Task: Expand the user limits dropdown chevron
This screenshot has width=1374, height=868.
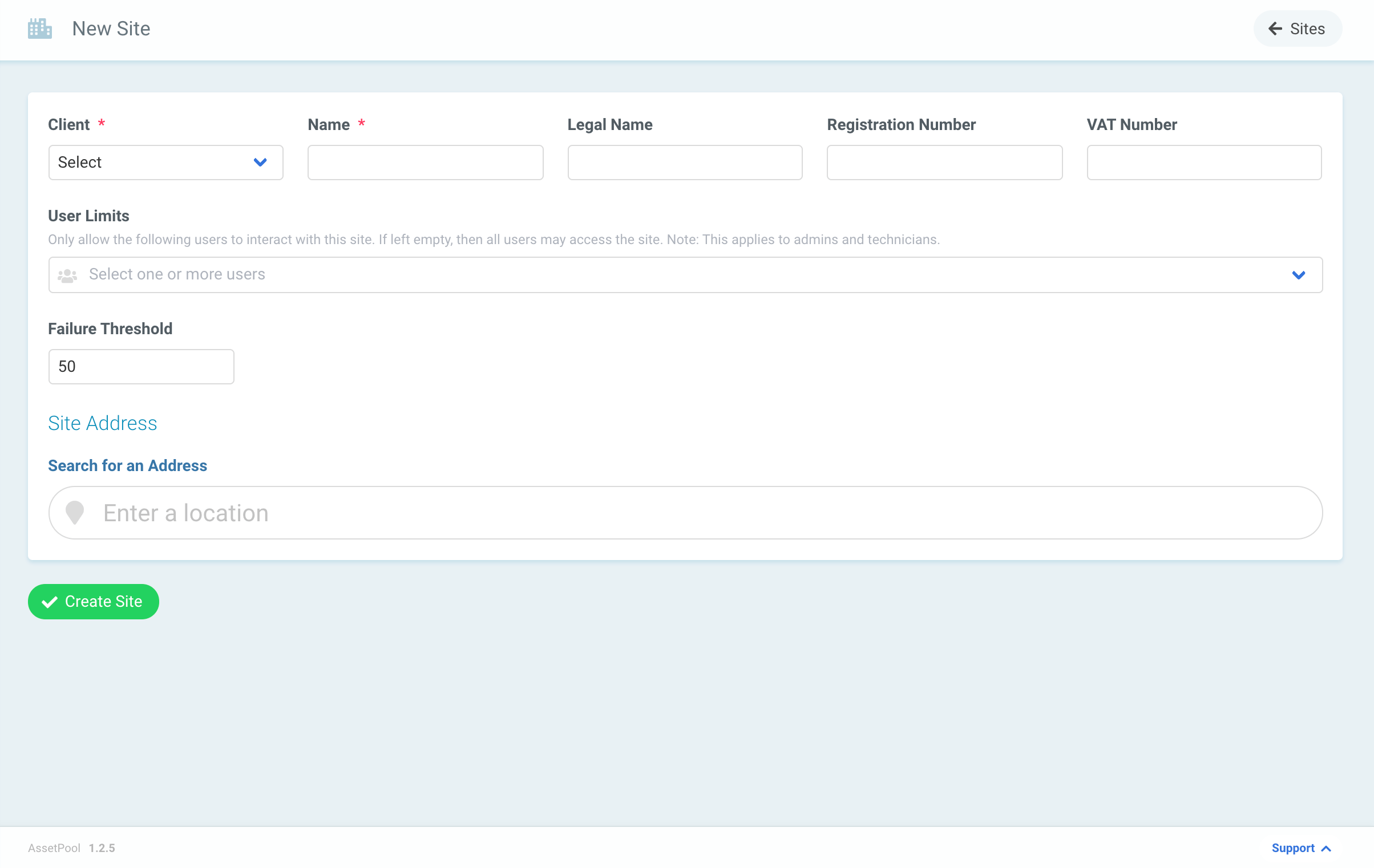Action: click(x=1299, y=275)
